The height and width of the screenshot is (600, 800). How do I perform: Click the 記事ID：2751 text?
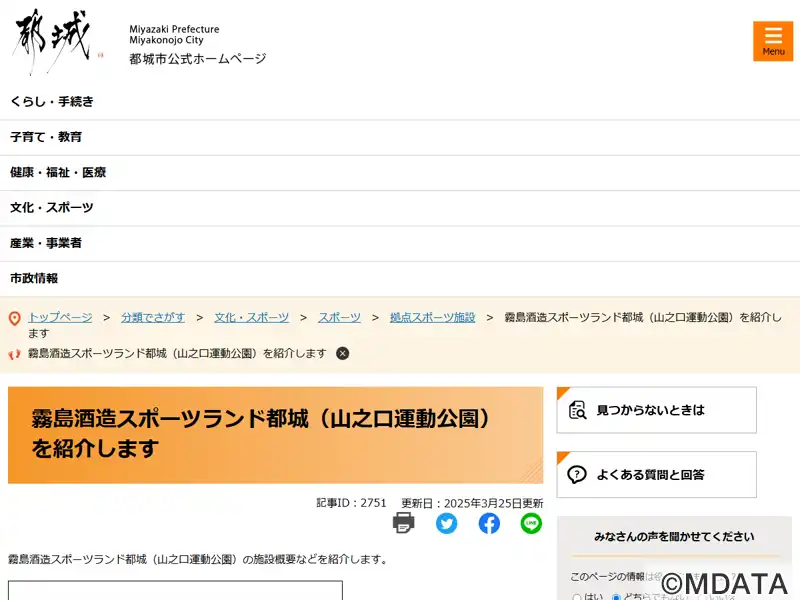pyautogui.click(x=352, y=503)
